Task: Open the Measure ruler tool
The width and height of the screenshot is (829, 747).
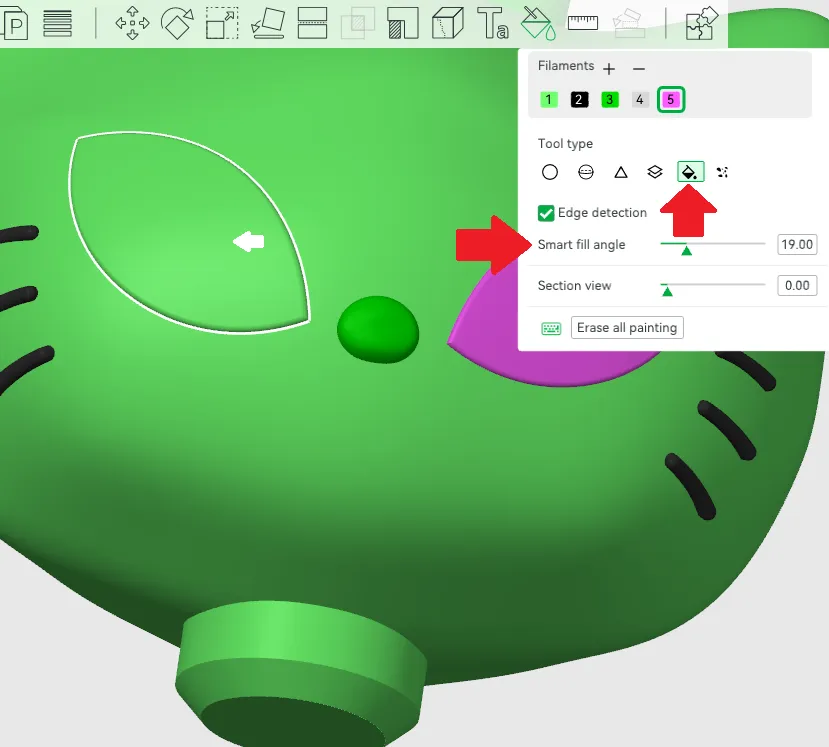Action: click(583, 23)
